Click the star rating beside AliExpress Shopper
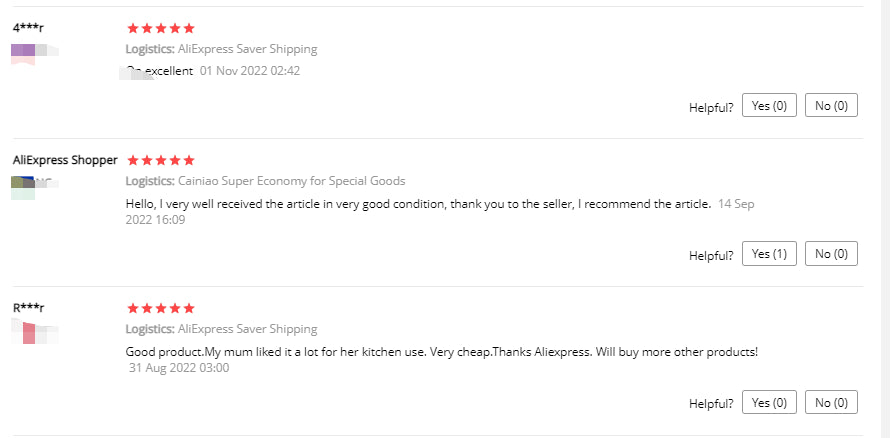The image size is (890, 438). [x=161, y=160]
